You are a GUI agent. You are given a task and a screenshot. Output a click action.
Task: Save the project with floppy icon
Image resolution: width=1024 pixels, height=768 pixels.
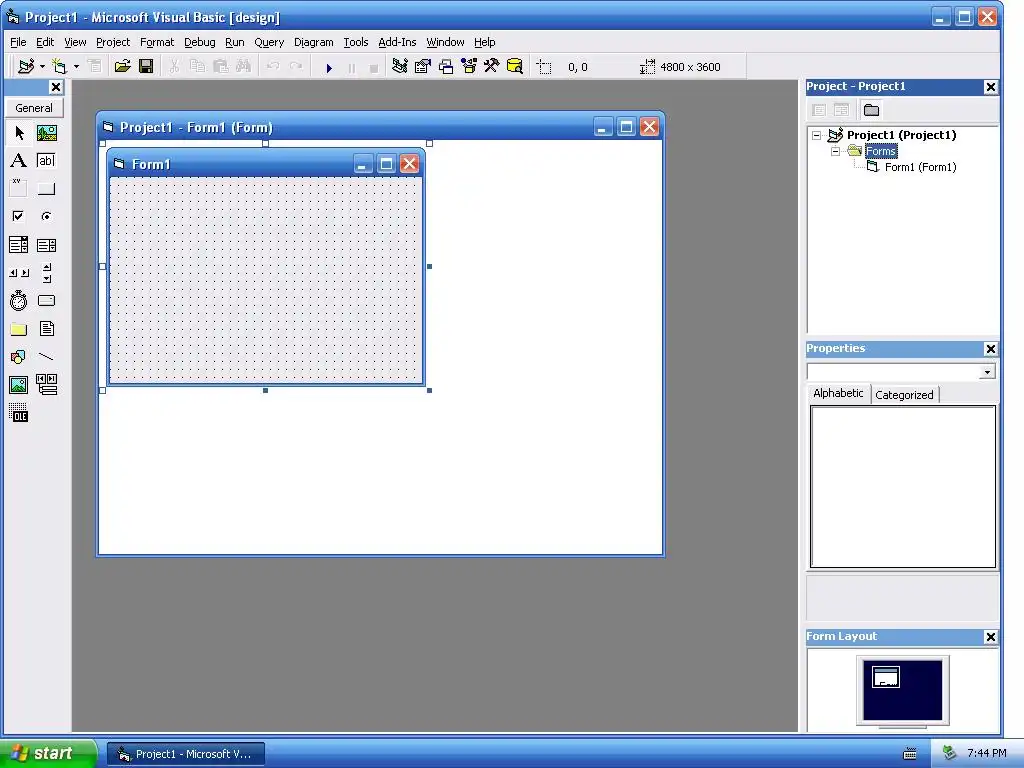(x=146, y=67)
